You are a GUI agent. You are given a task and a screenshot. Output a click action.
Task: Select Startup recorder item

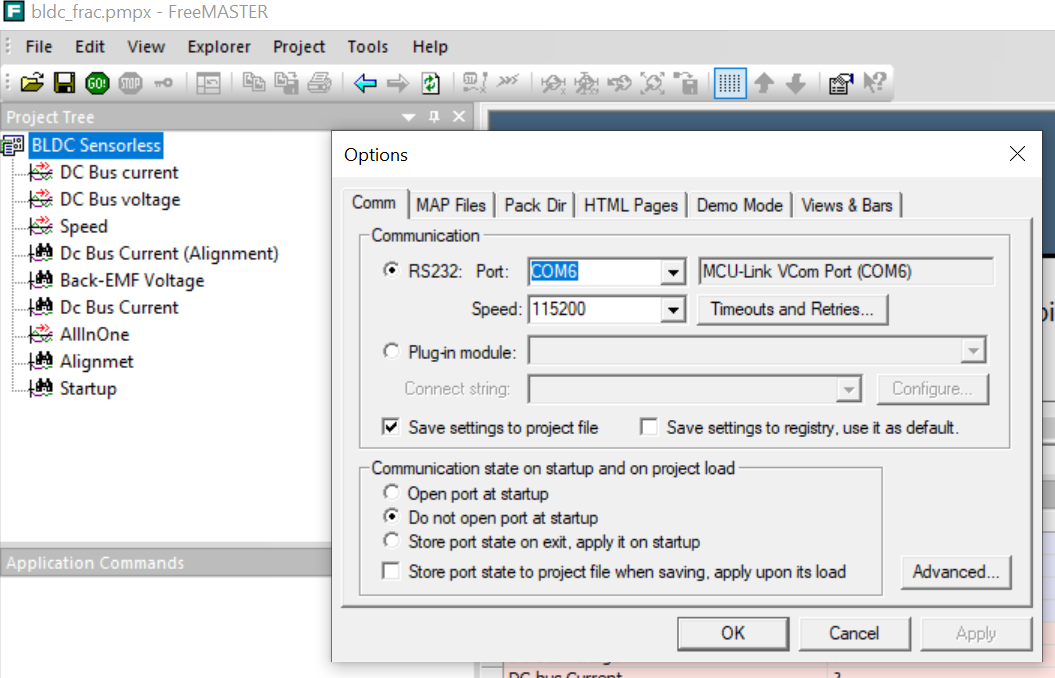point(88,388)
